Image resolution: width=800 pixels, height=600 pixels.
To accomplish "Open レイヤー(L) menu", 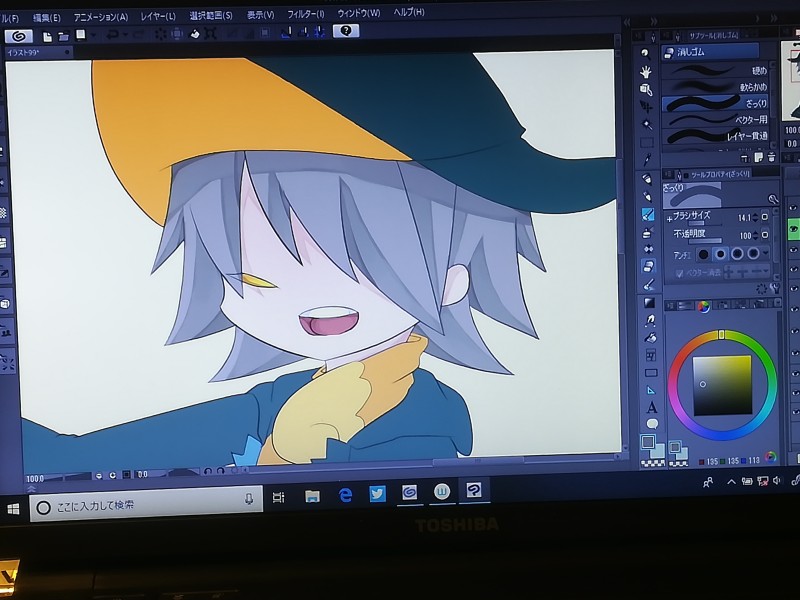I will [x=158, y=16].
